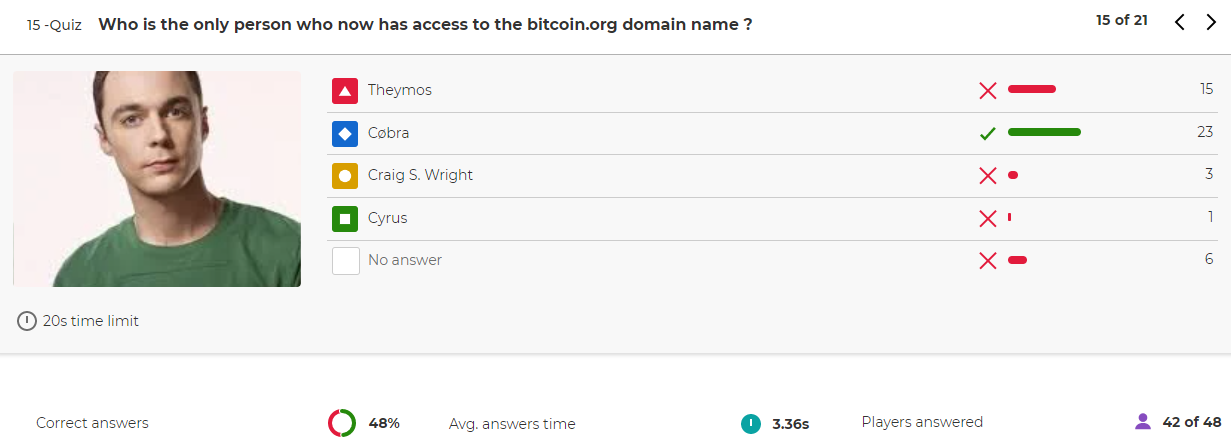This screenshot has height=446, width=1231.
Task: Click the purple player icon near 42 of 48
Action: 1143,422
